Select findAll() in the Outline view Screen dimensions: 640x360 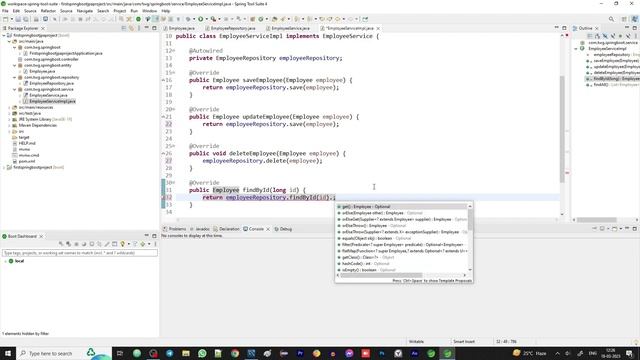[x=601, y=85]
